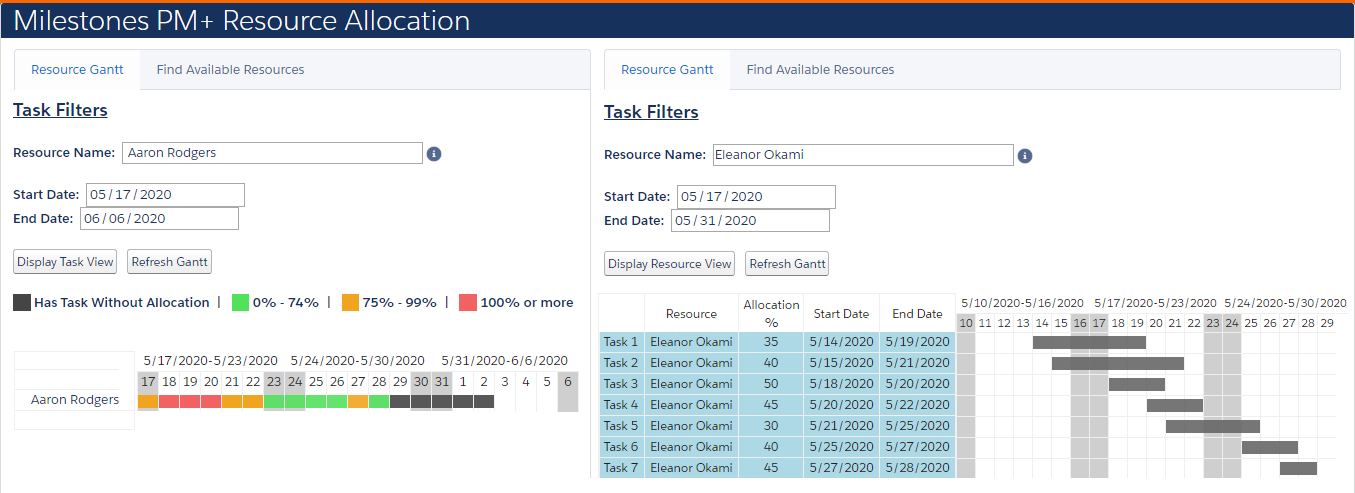
Task: Open Find Available Resources tab in right panel
Action: [820, 70]
